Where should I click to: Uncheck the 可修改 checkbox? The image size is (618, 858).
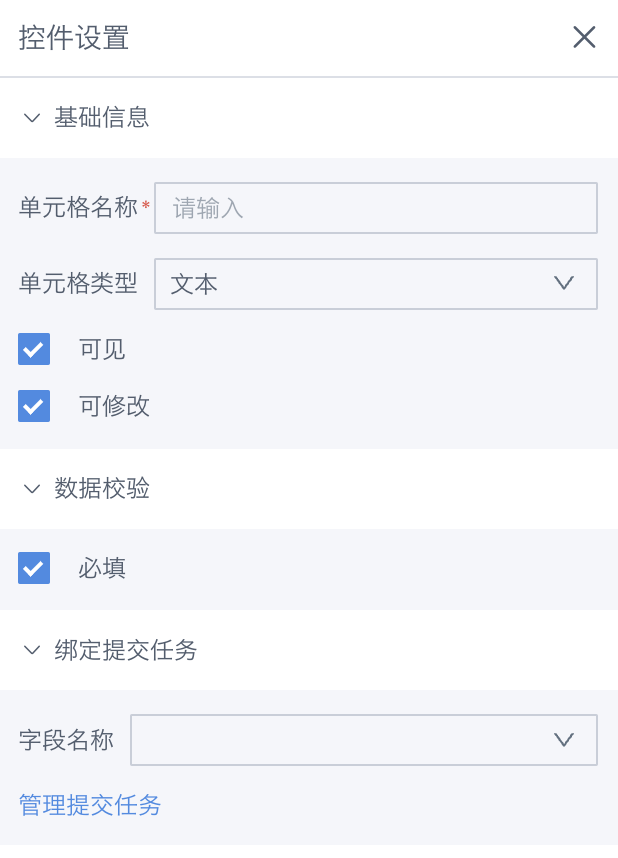click(34, 406)
